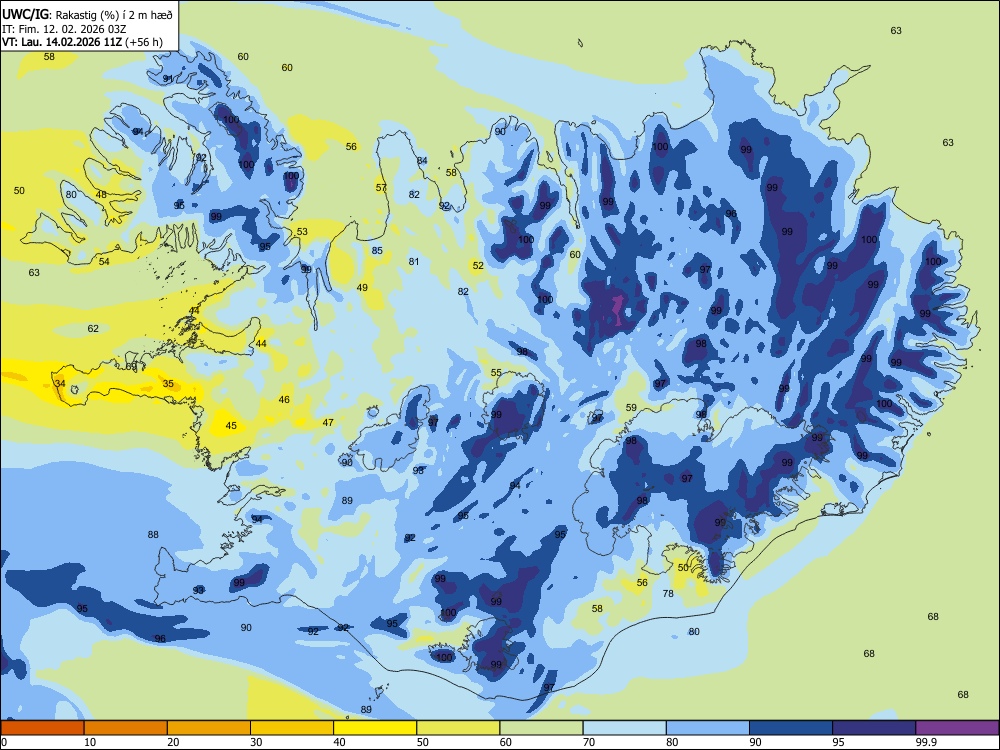Click the humidity value '88' on the map
1000x750 pixels.
153,534
